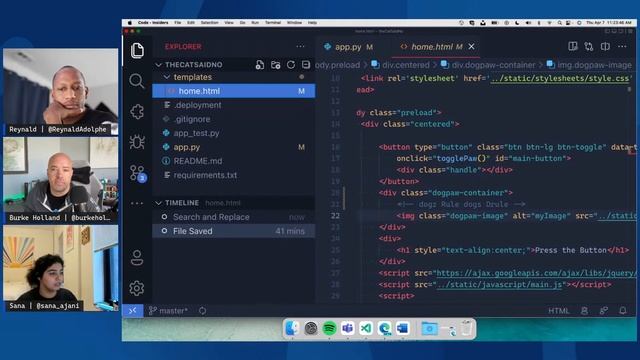Open Source Control view with change badge
Image resolution: width=640 pixels, height=360 pixels.
[138, 173]
